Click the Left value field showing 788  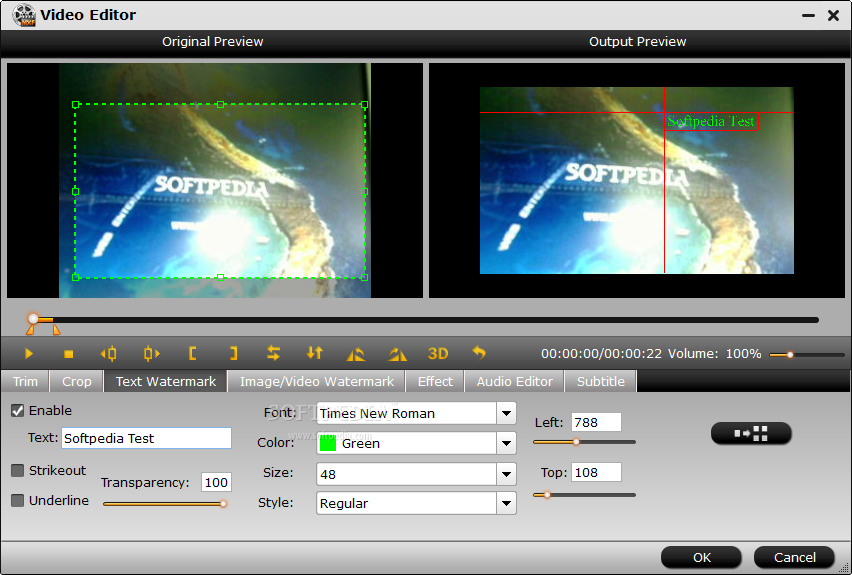596,422
